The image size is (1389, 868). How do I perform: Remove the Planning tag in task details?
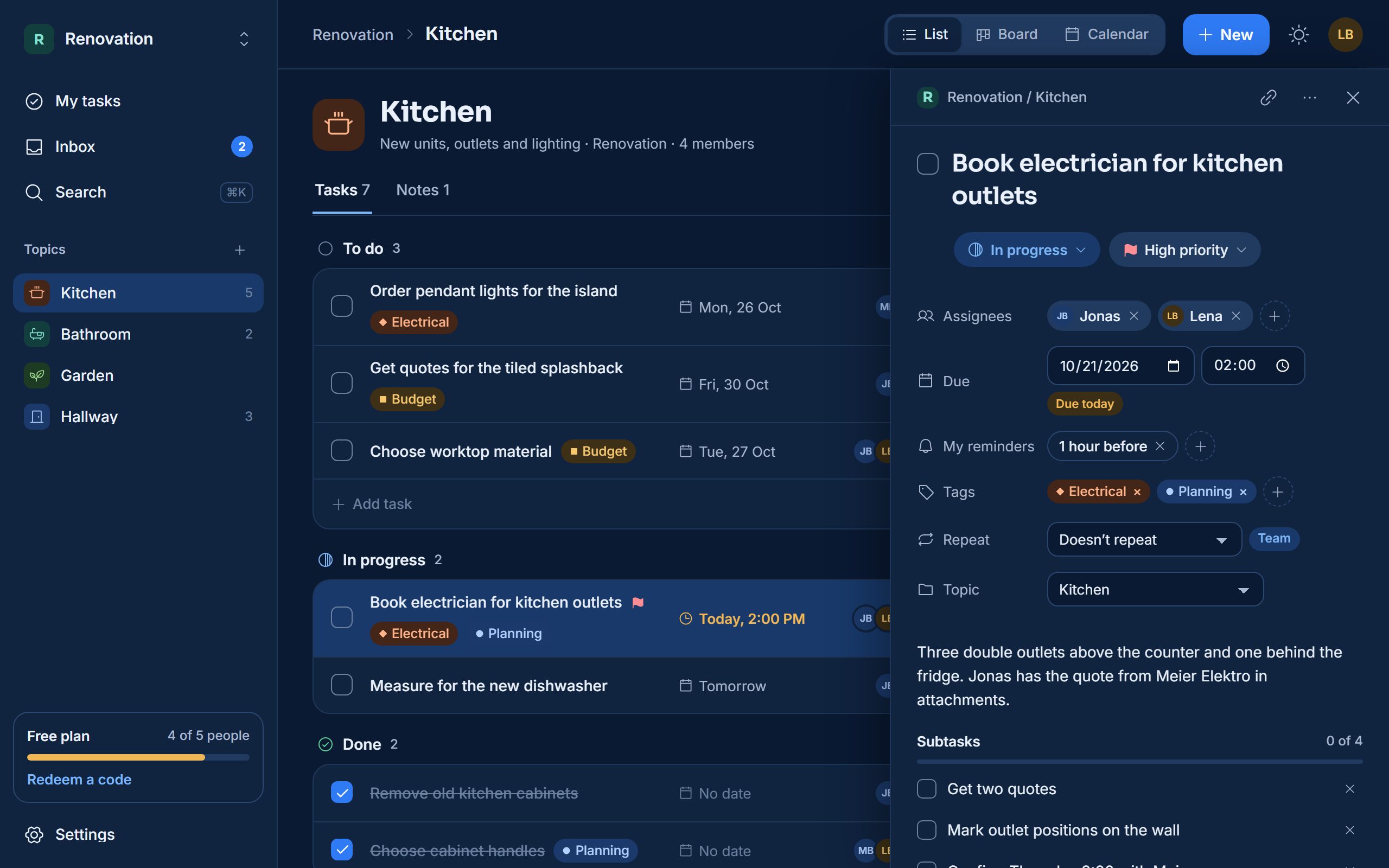click(x=1243, y=492)
